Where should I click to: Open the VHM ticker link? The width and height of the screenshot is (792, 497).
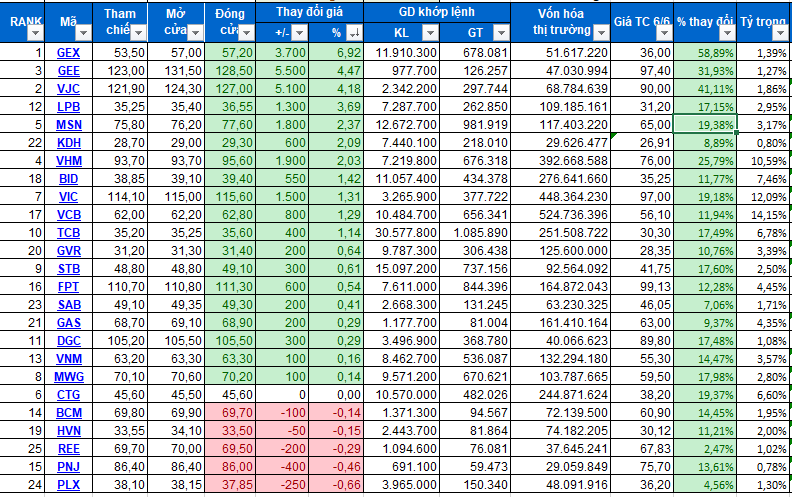click(69, 161)
